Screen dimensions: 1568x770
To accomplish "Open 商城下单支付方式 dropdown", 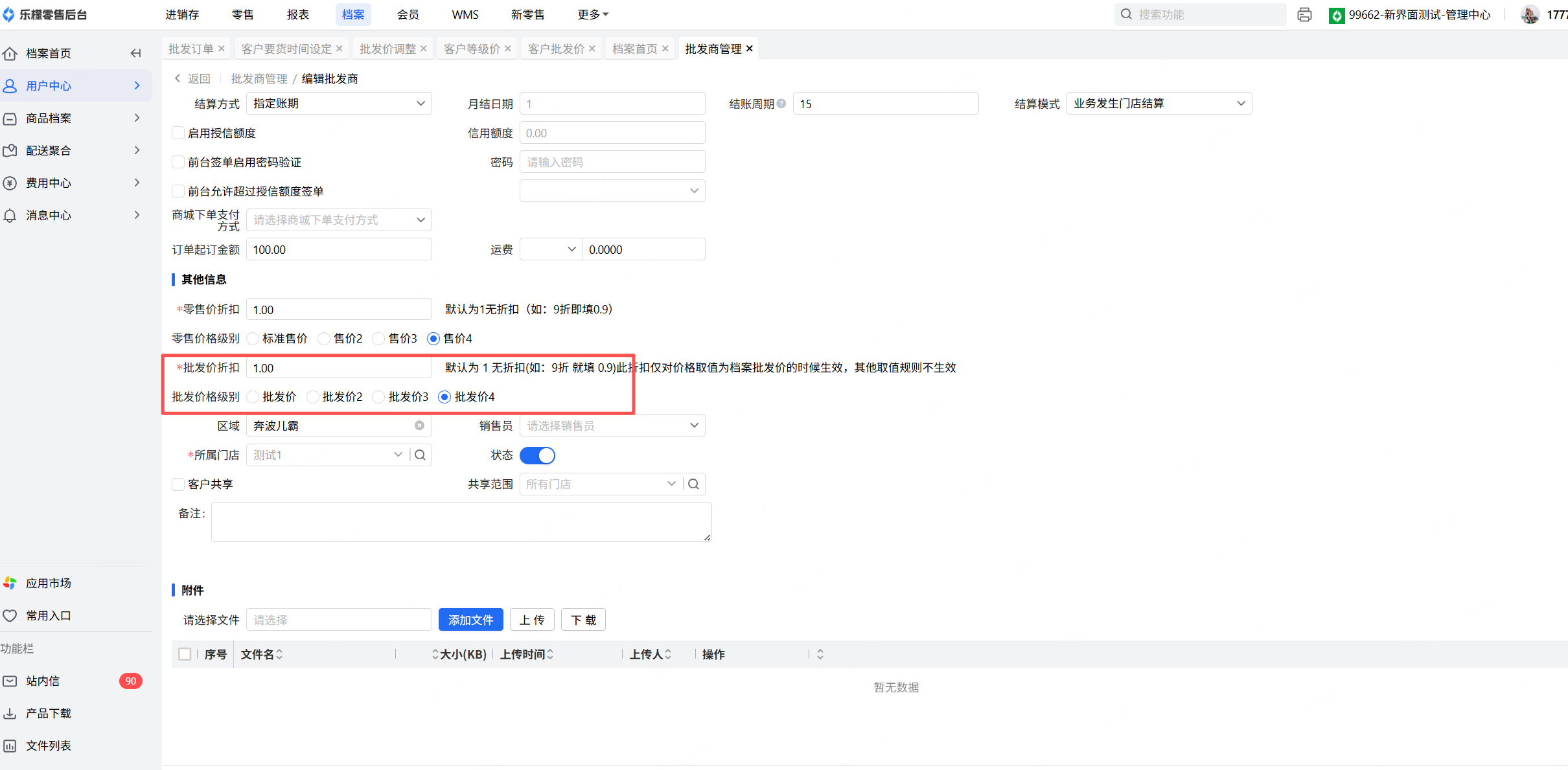I will click(x=339, y=220).
